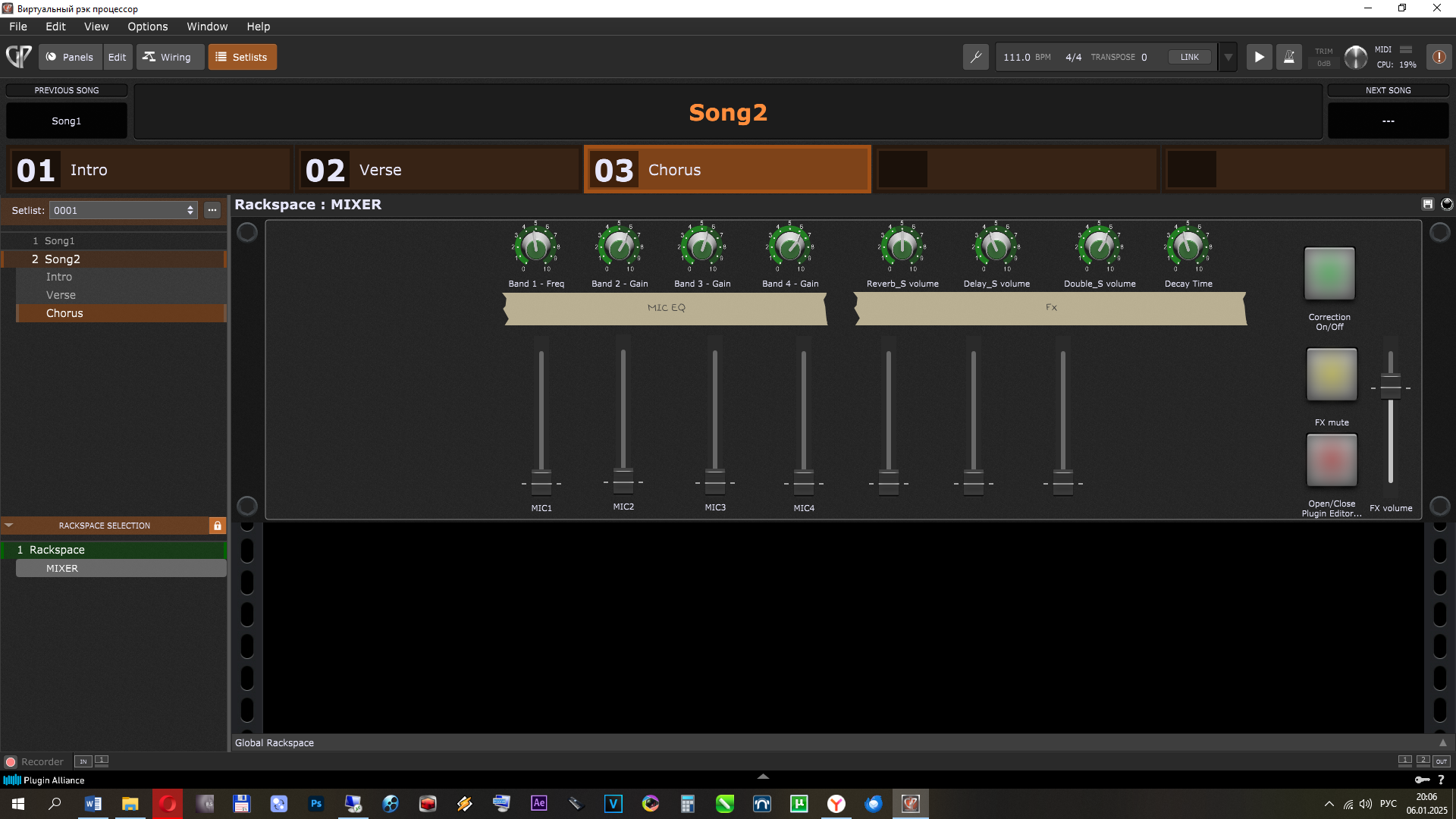
Task: Collapse the Rackspace Selection panel triangle
Action: coord(9,526)
